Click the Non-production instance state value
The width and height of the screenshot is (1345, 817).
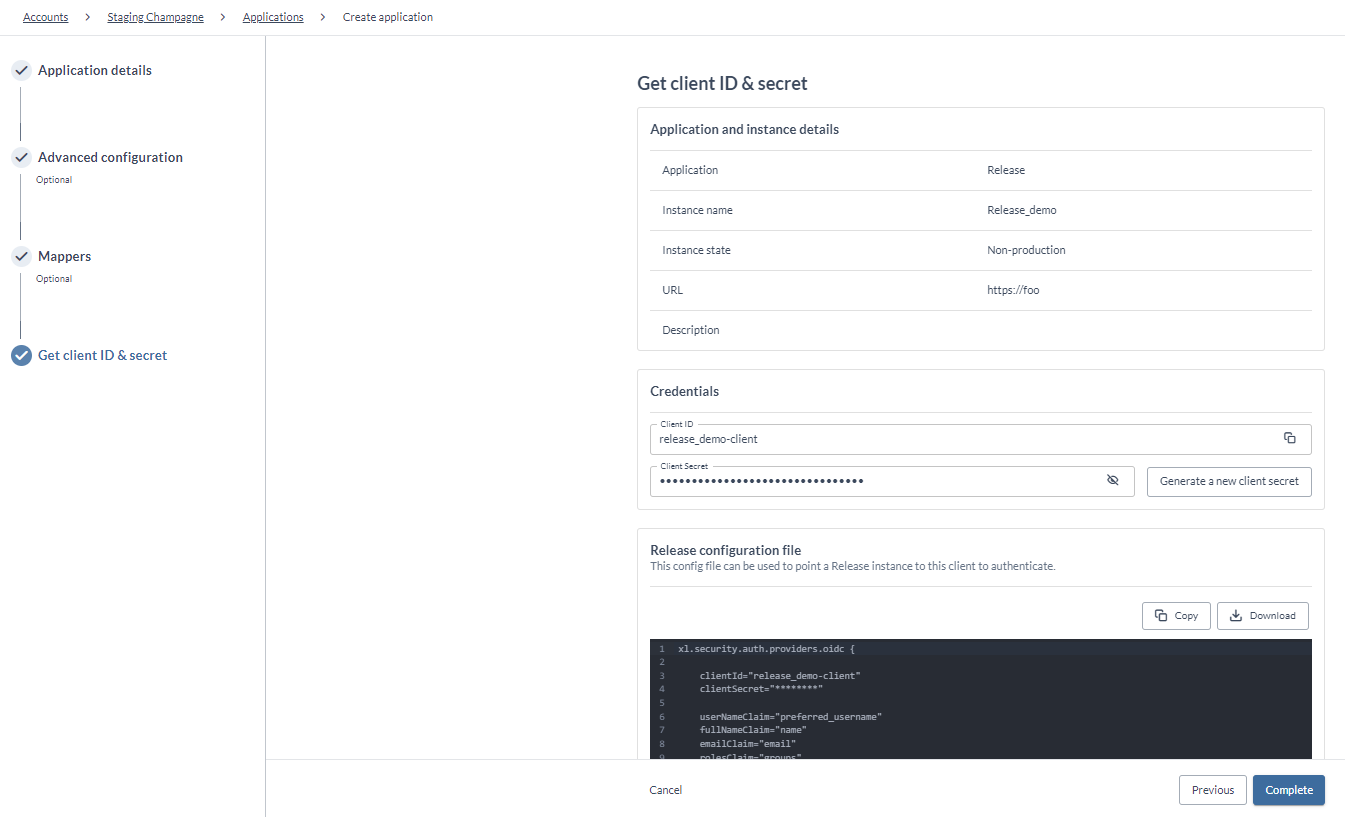[x=1026, y=250]
